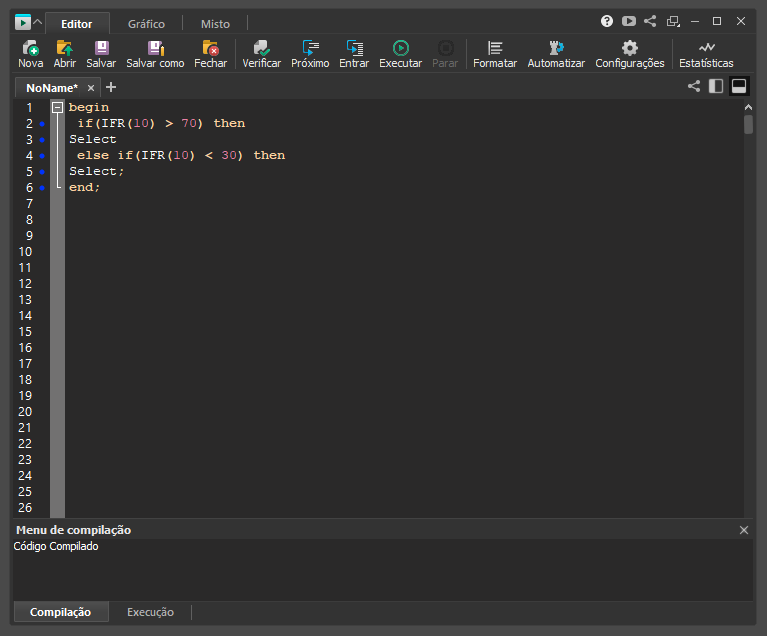The image size is (767, 636).
Task: Open Configurações settings
Action: pyautogui.click(x=630, y=54)
